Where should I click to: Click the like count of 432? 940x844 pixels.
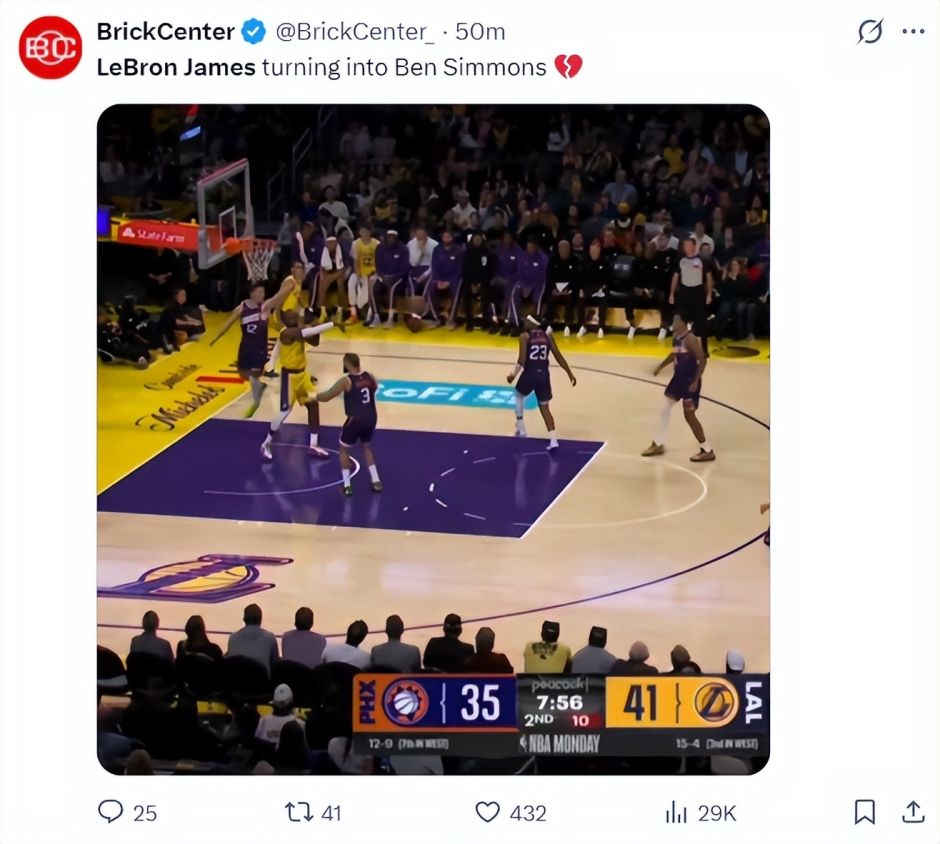[528, 812]
